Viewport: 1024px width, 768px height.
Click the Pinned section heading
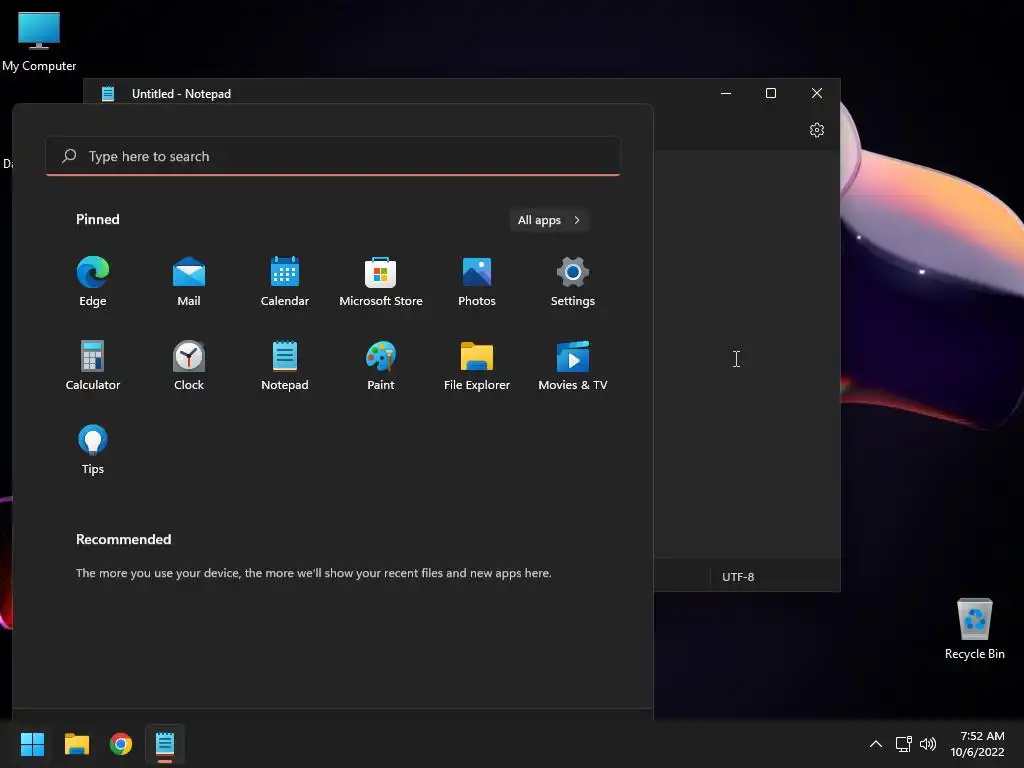97,219
